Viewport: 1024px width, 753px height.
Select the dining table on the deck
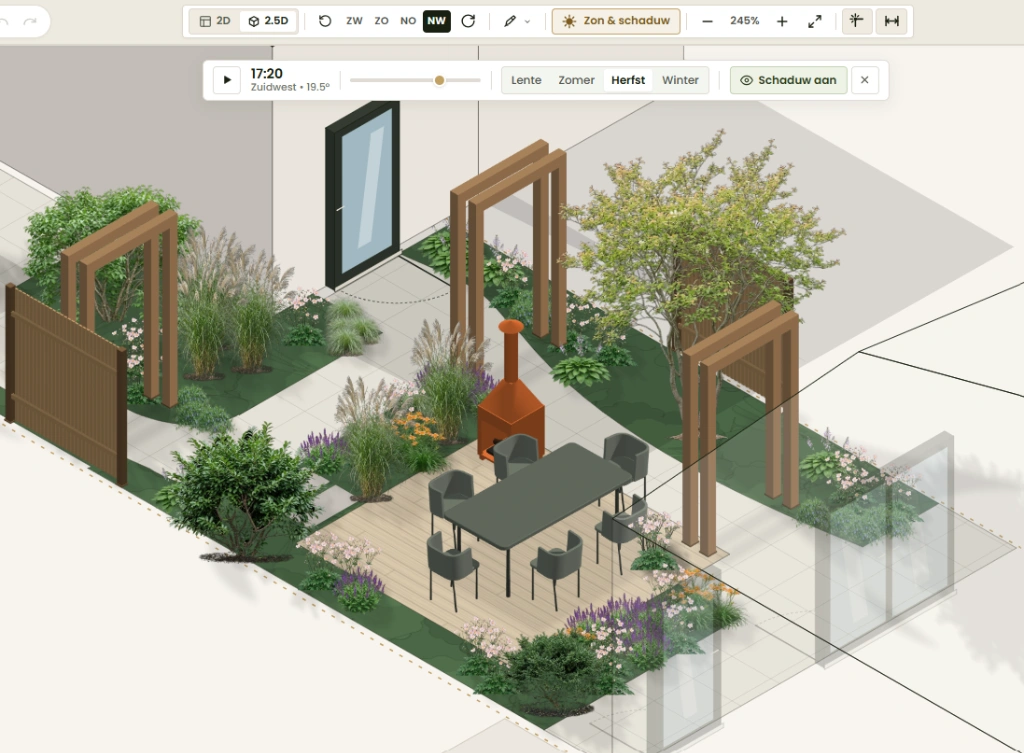click(537, 496)
